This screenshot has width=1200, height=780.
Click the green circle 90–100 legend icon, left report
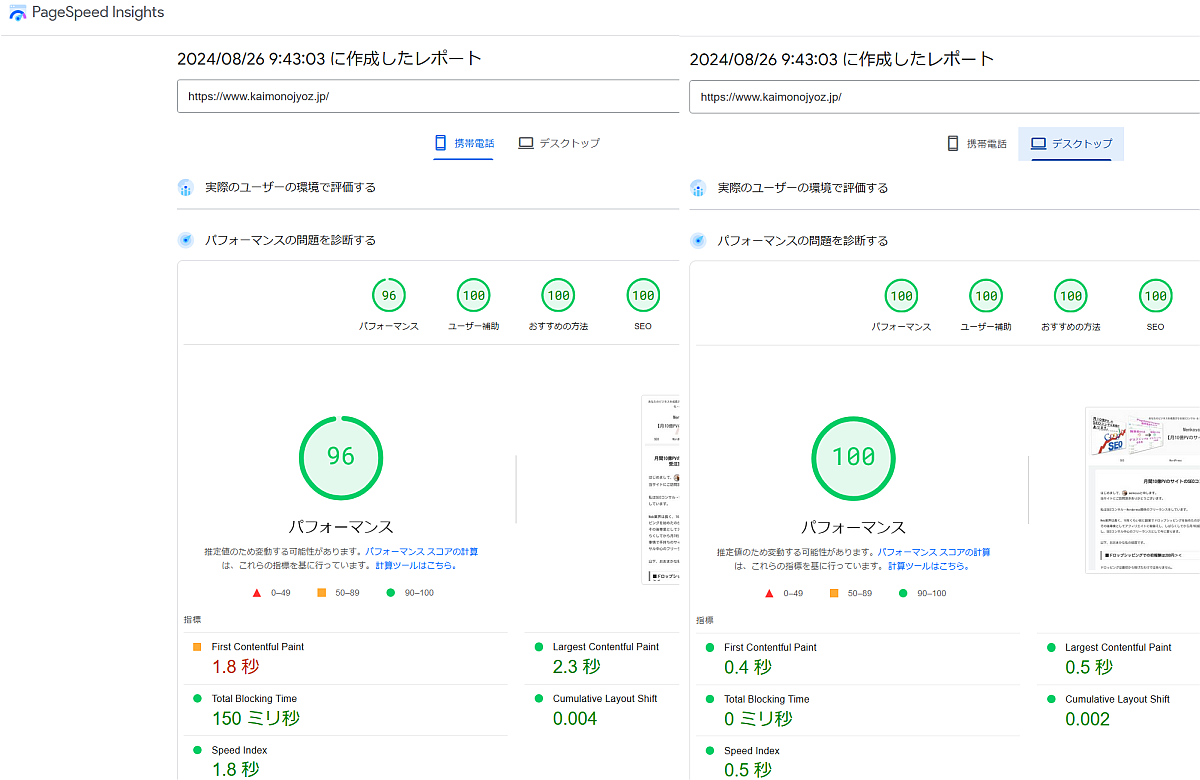(x=391, y=593)
